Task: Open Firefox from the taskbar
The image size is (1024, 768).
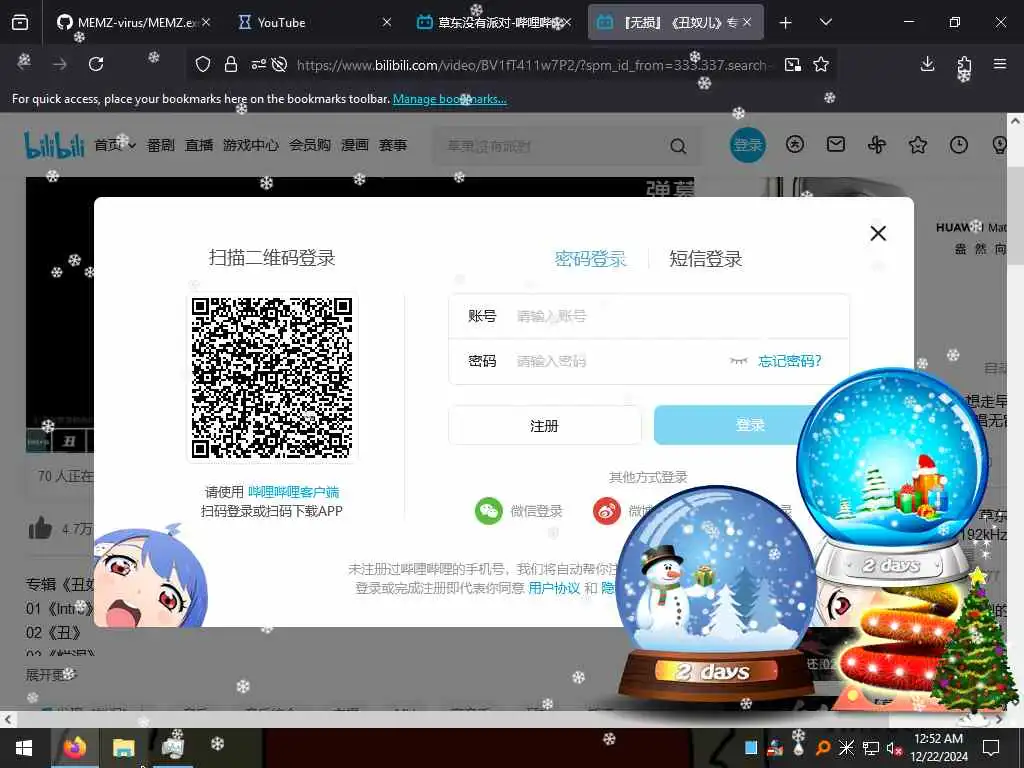Action: [74, 748]
